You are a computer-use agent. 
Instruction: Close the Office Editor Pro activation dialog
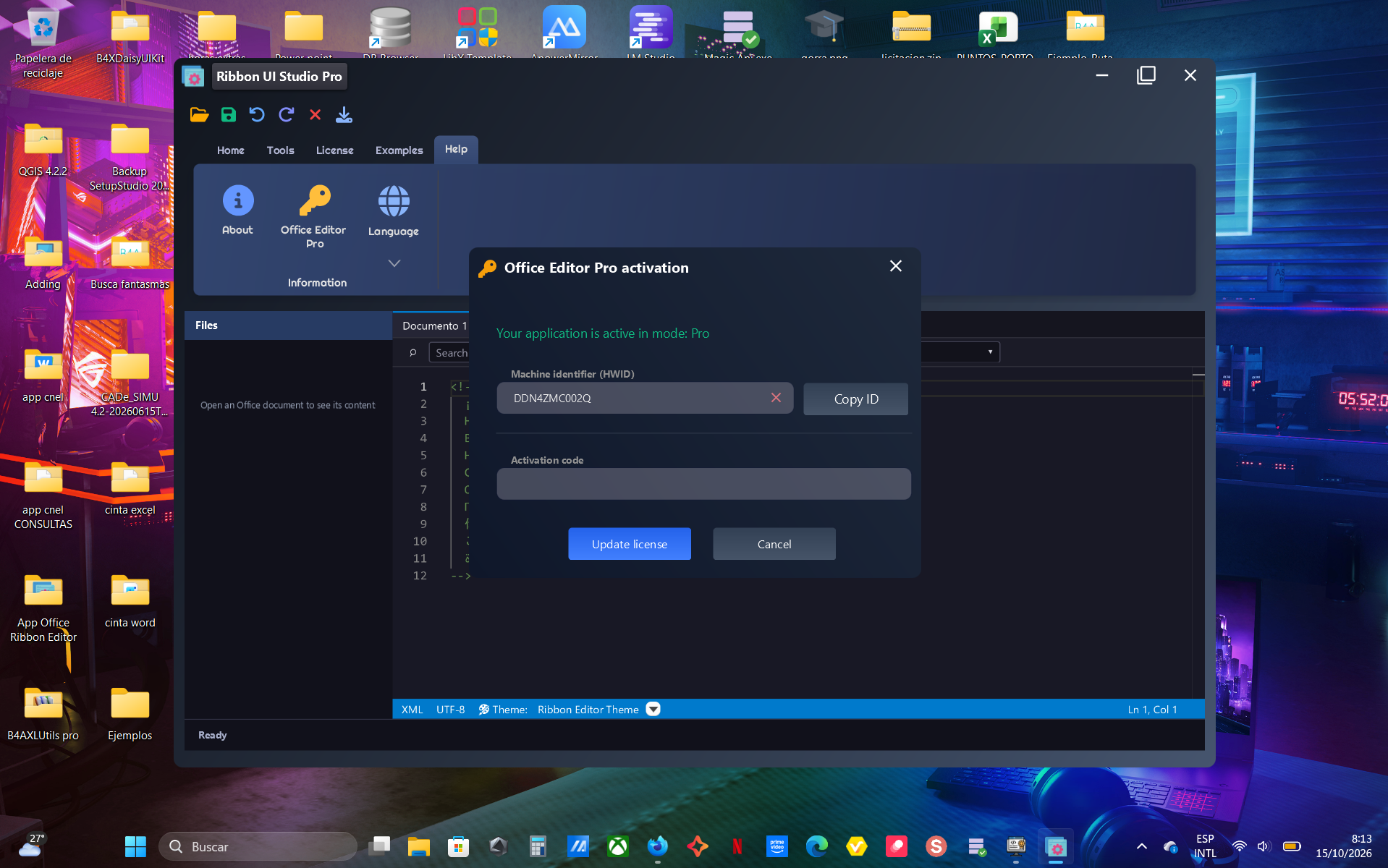[896, 266]
